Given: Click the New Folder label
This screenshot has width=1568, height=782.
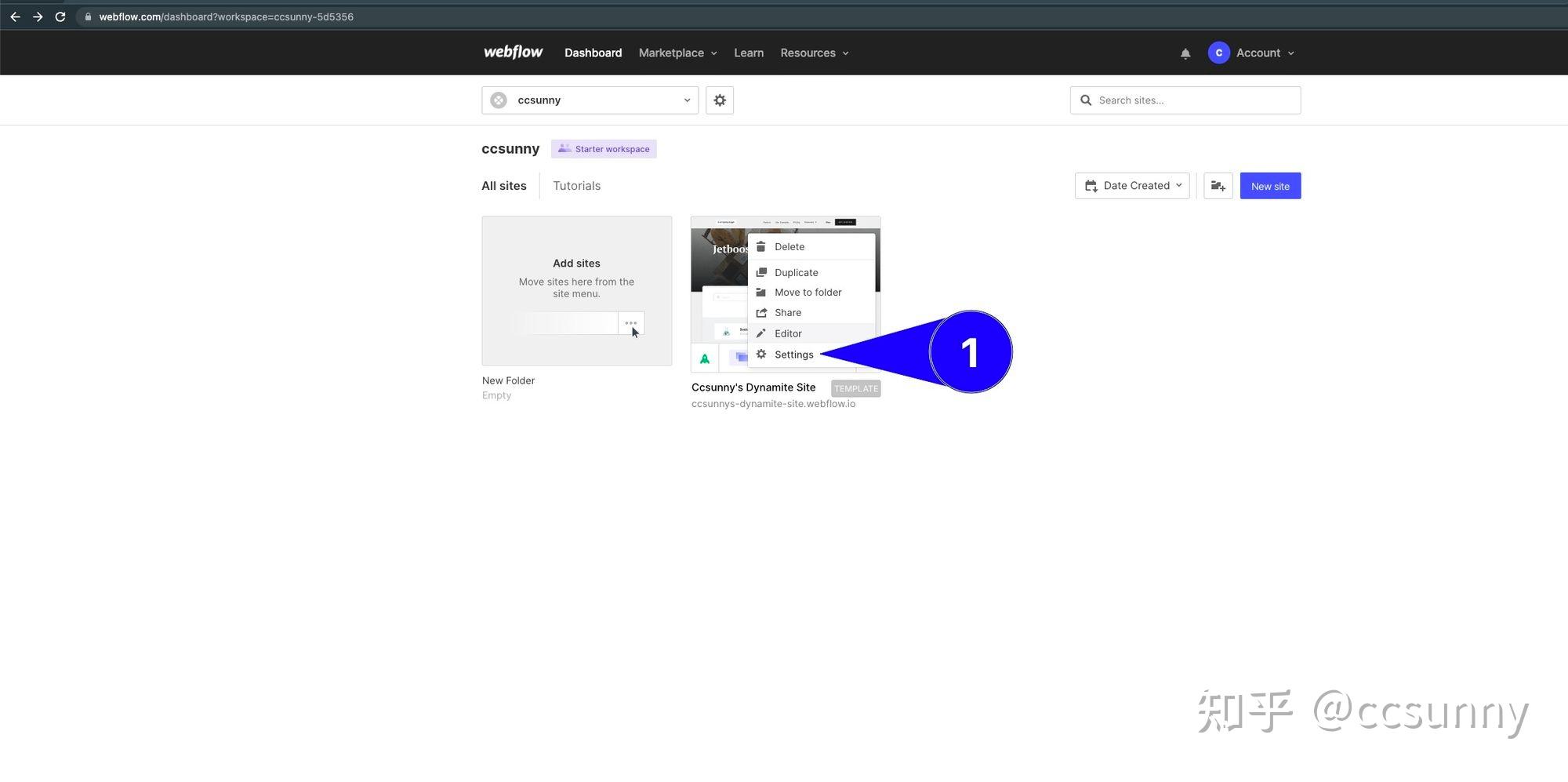Looking at the screenshot, I should (x=508, y=380).
